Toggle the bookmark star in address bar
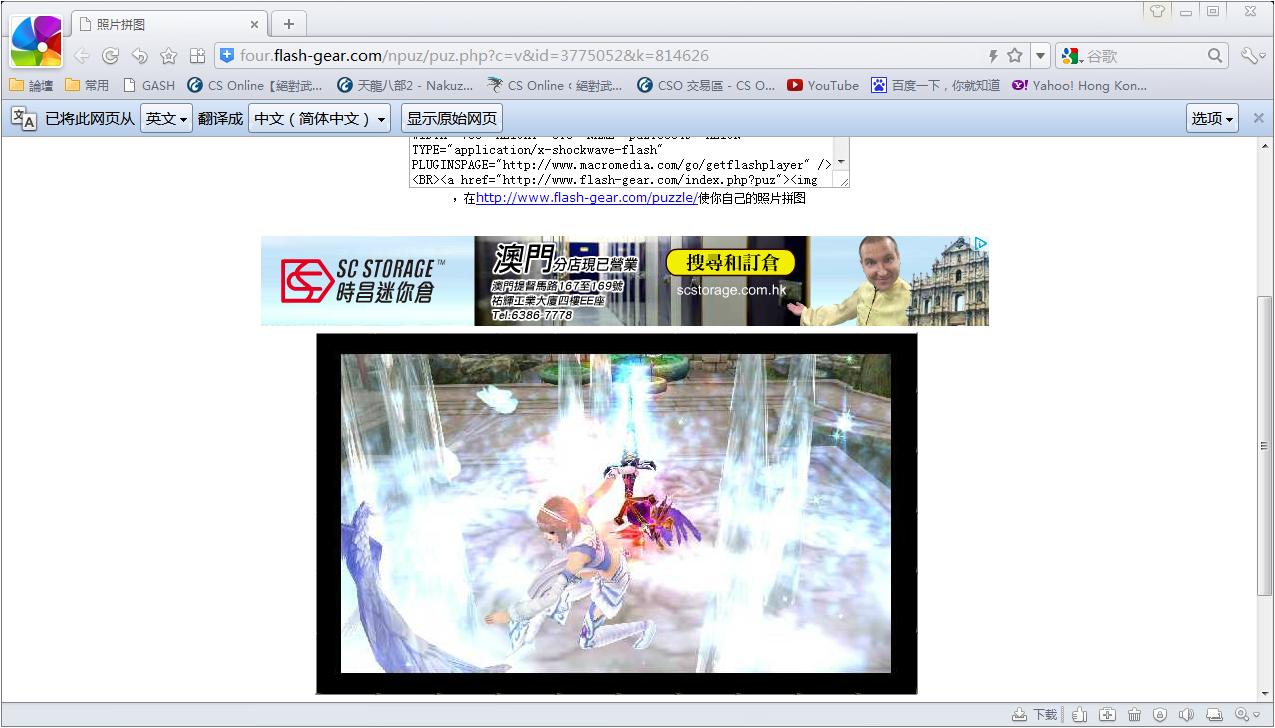 pyautogui.click(x=1015, y=56)
